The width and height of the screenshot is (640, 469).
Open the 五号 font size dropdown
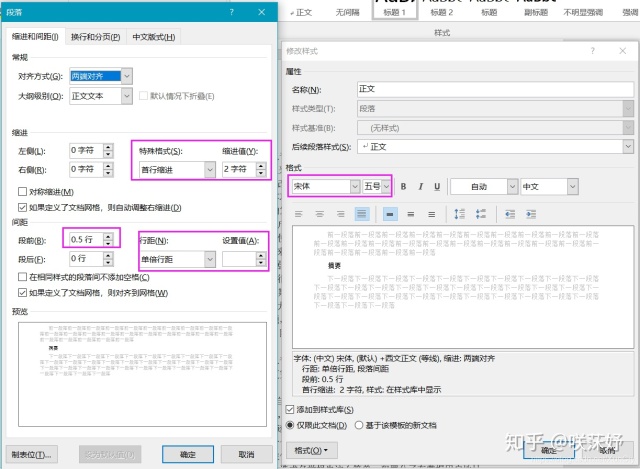point(386,187)
